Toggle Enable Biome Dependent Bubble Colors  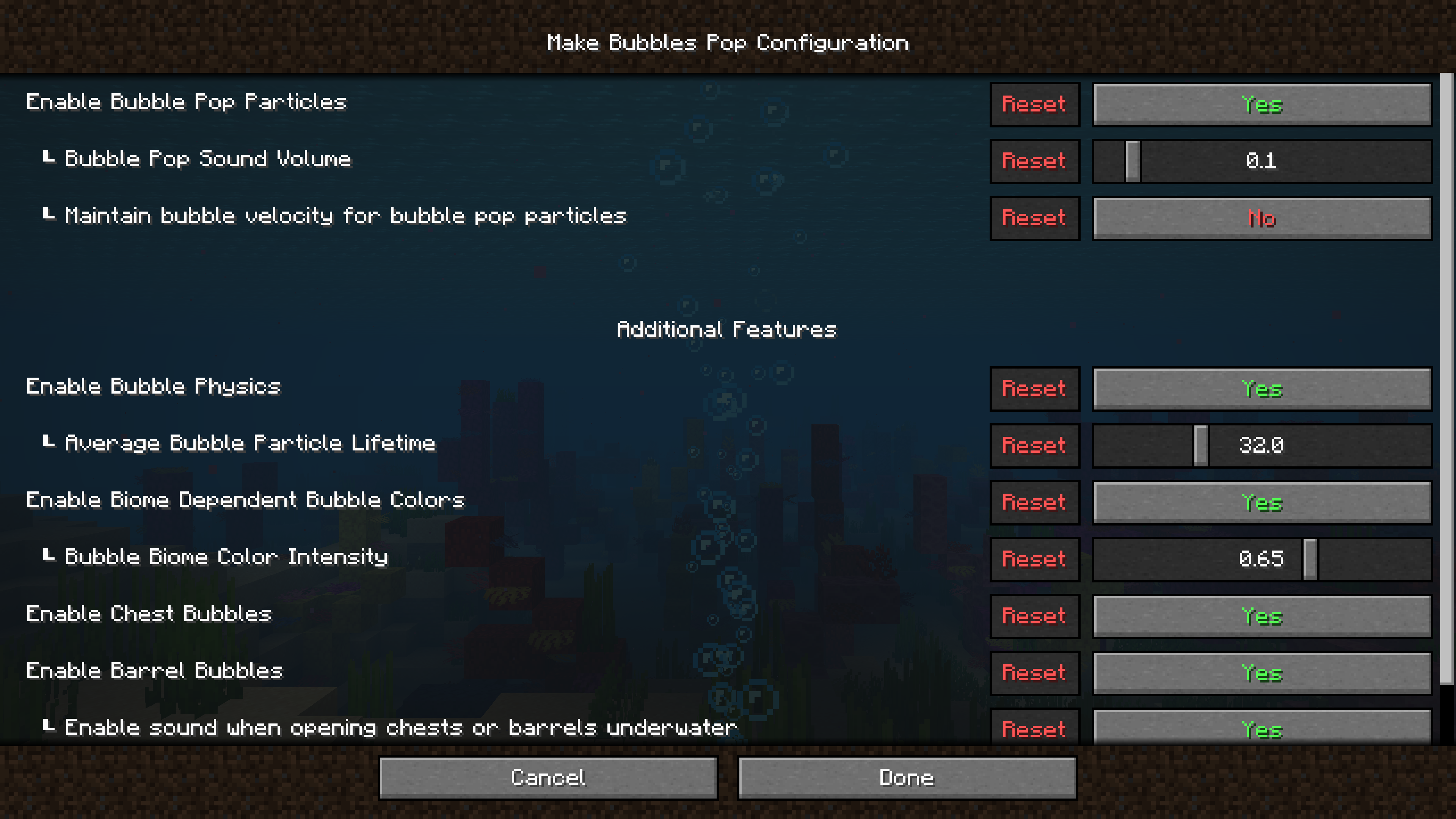click(x=1261, y=502)
